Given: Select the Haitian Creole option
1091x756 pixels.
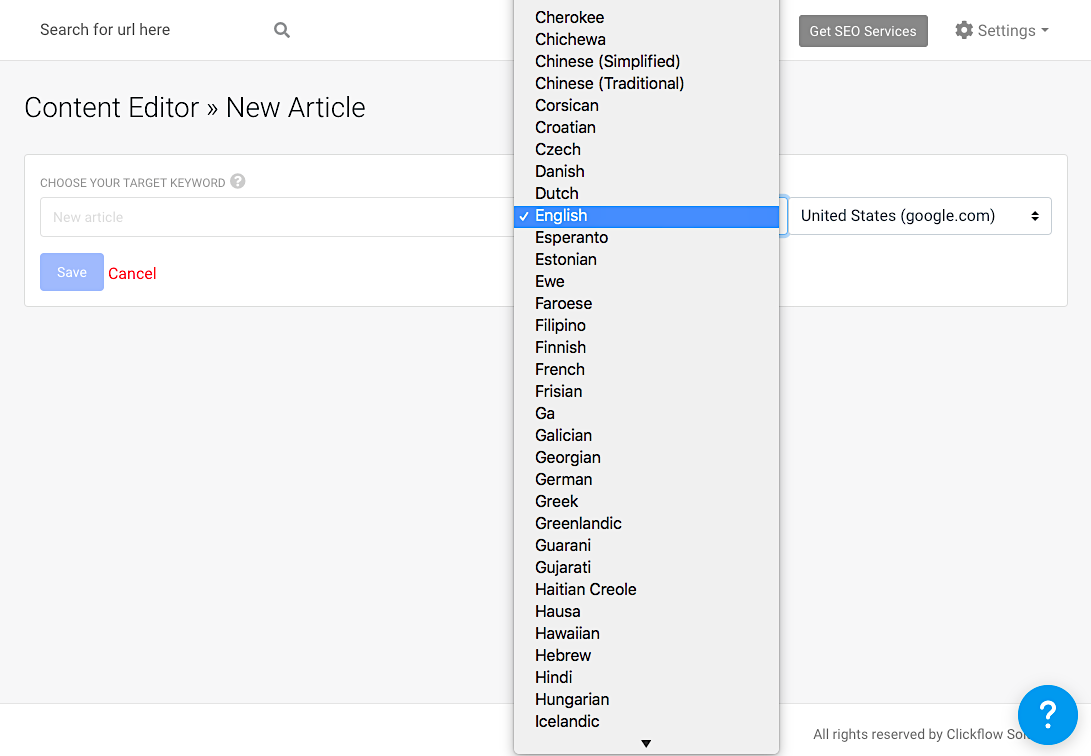Looking at the screenshot, I should (x=646, y=590).
